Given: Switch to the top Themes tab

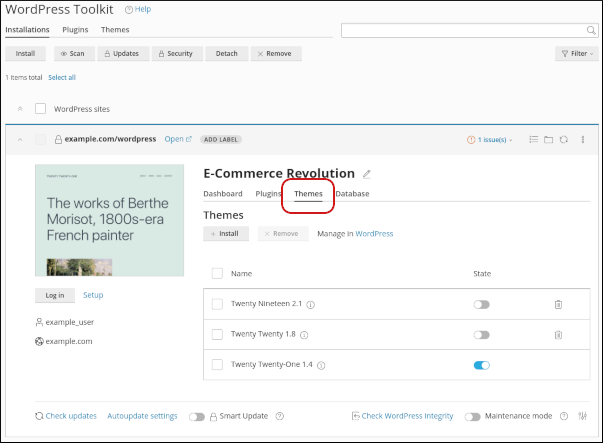Looking at the screenshot, I should click(115, 30).
